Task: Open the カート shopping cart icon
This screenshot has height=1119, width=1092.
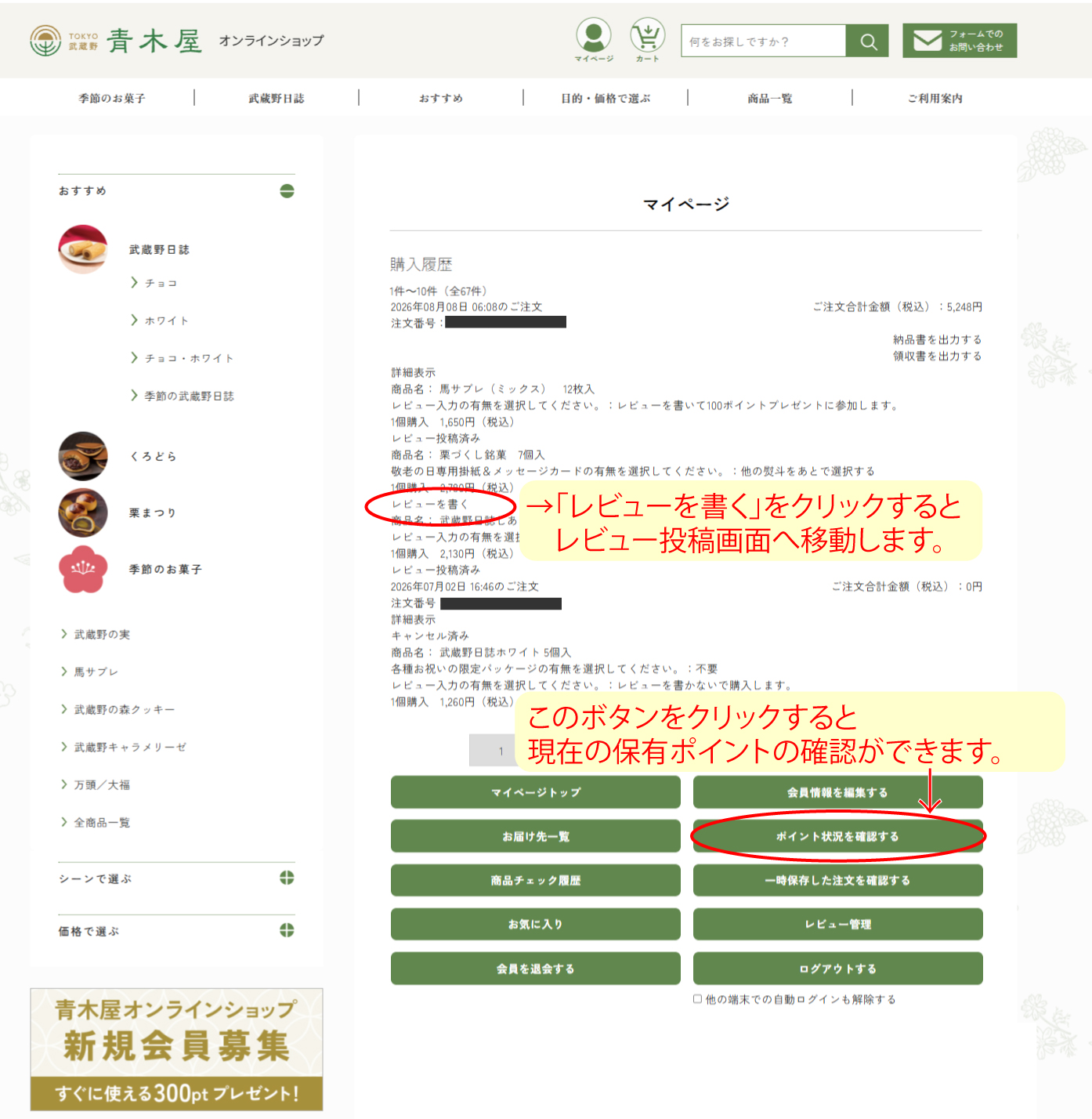Action: (648, 39)
